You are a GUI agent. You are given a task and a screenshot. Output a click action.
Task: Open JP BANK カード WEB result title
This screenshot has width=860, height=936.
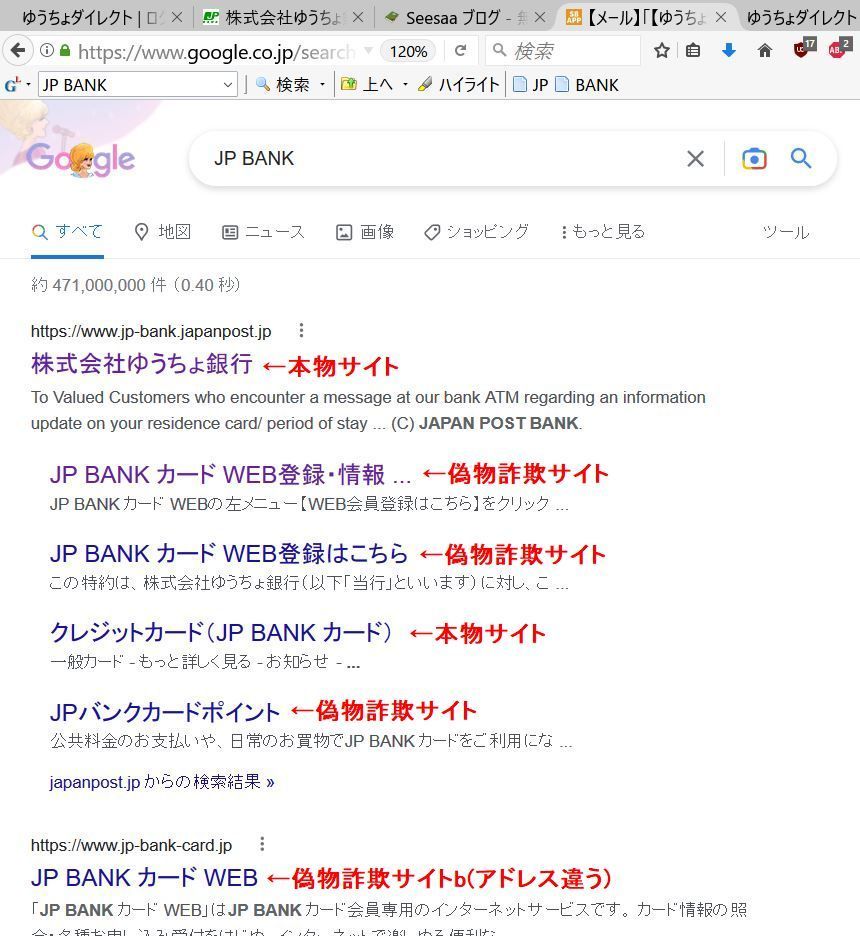click(x=144, y=878)
